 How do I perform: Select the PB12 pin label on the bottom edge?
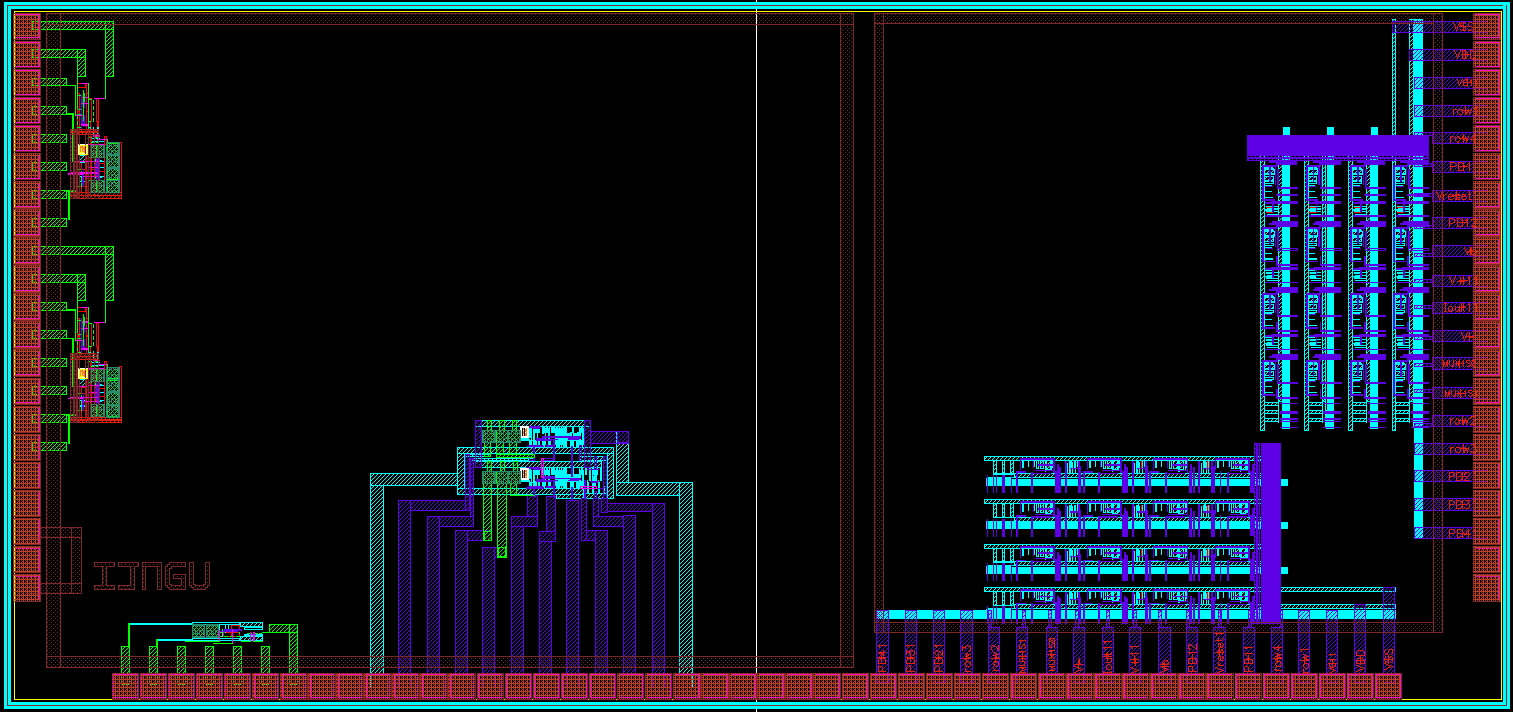(x=1191, y=658)
